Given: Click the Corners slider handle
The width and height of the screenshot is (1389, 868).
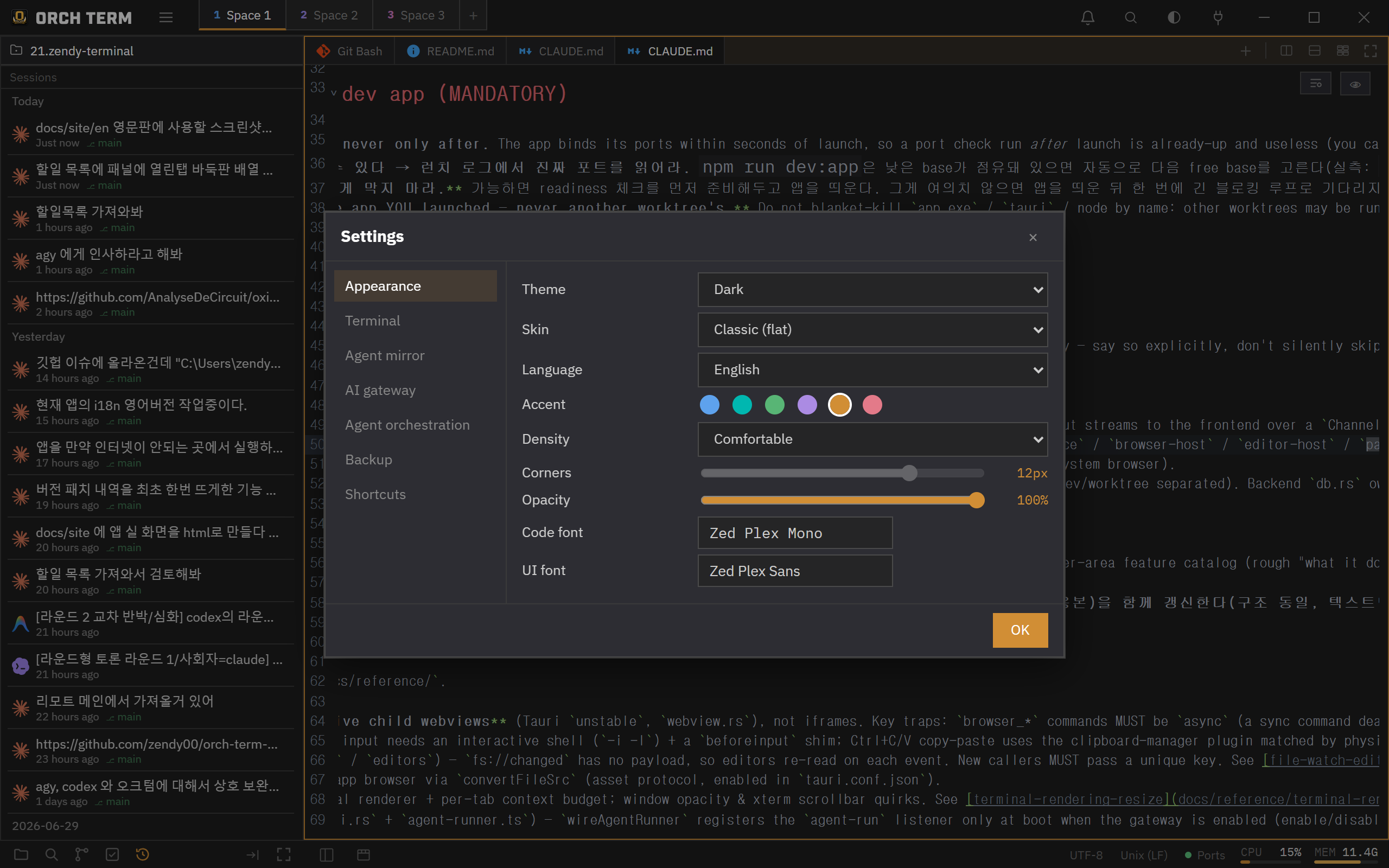Looking at the screenshot, I should [909, 473].
